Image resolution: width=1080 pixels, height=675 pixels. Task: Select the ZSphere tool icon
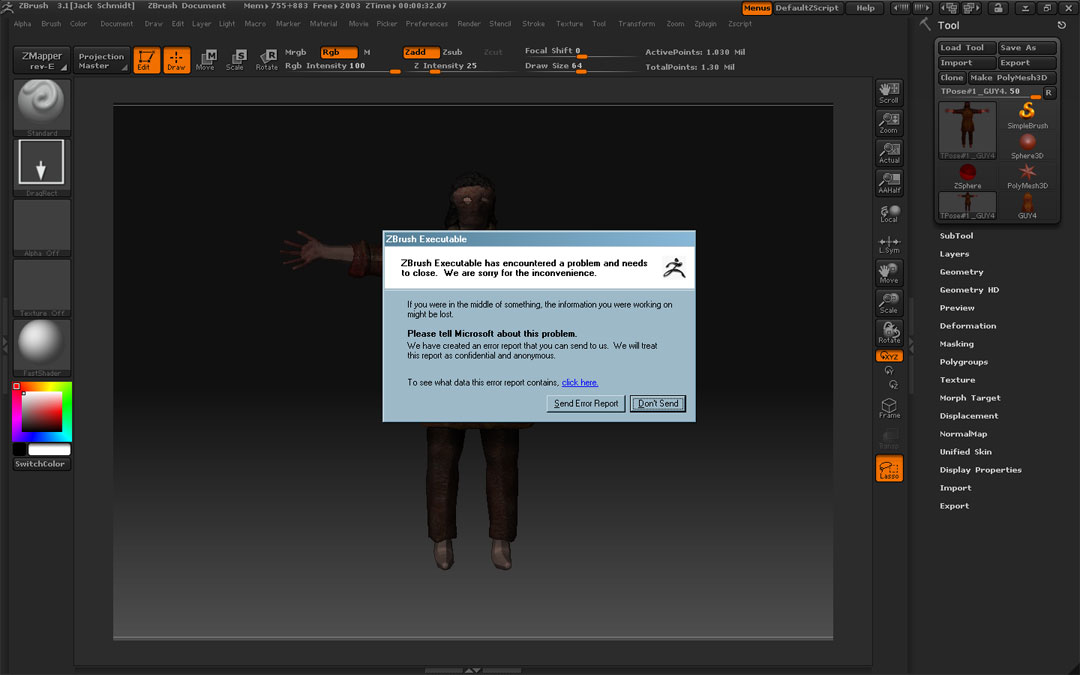click(968, 176)
